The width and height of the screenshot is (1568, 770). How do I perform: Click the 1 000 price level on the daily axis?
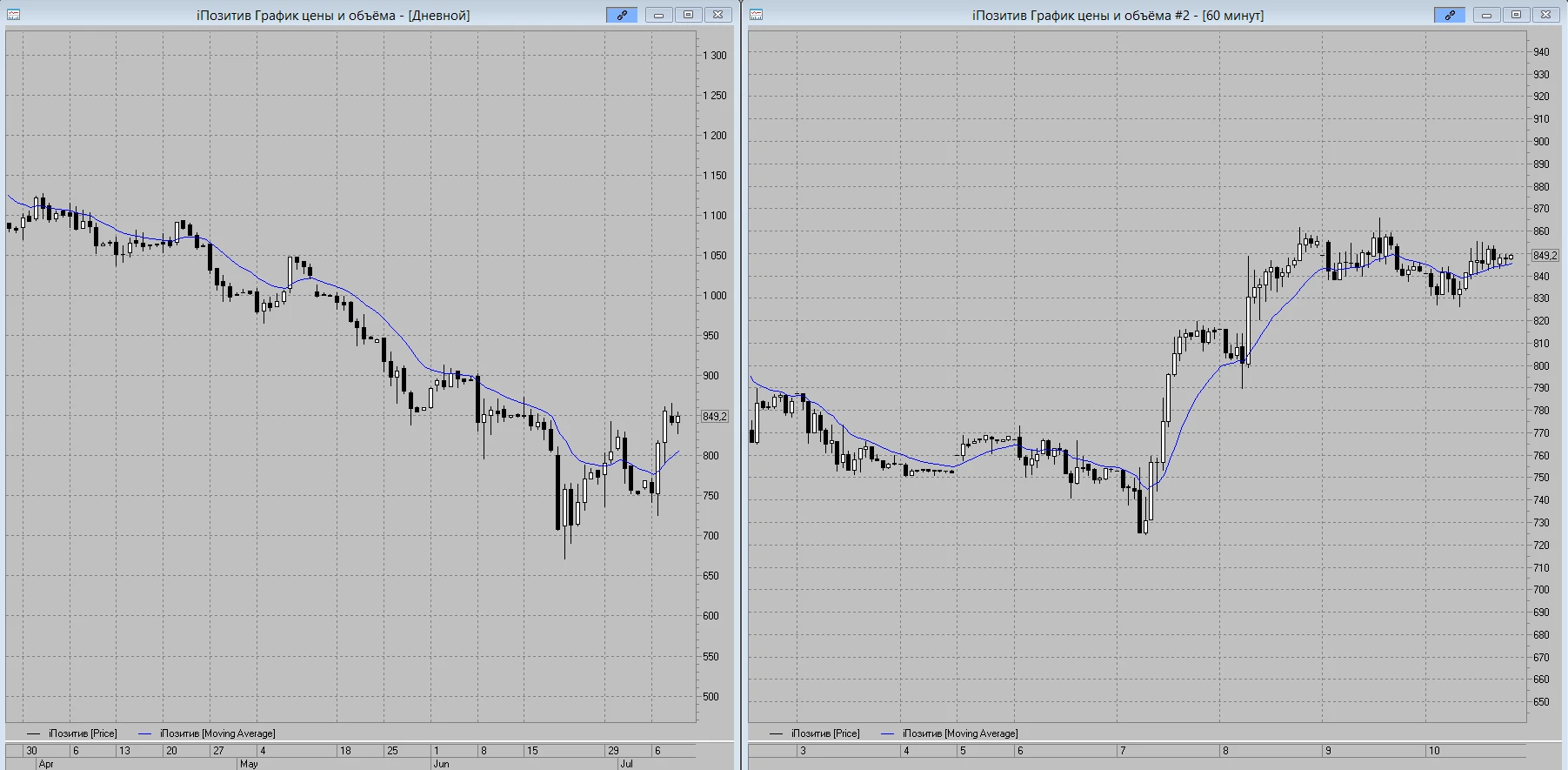[x=715, y=296]
